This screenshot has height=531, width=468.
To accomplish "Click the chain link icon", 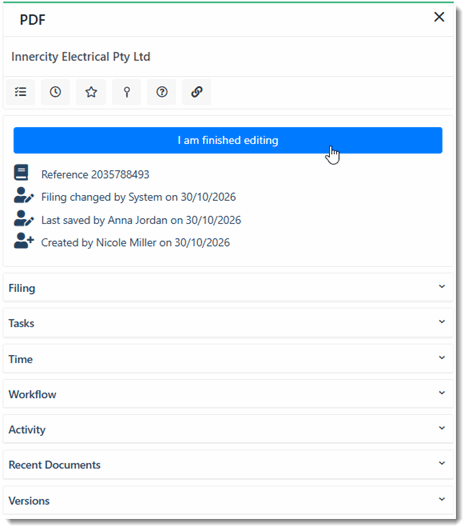I will [x=197, y=92].
